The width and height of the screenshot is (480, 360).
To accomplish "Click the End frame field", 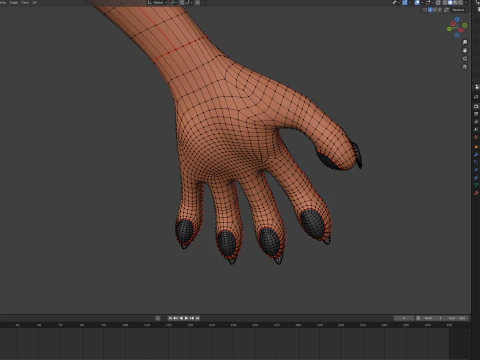I will 457,318.
